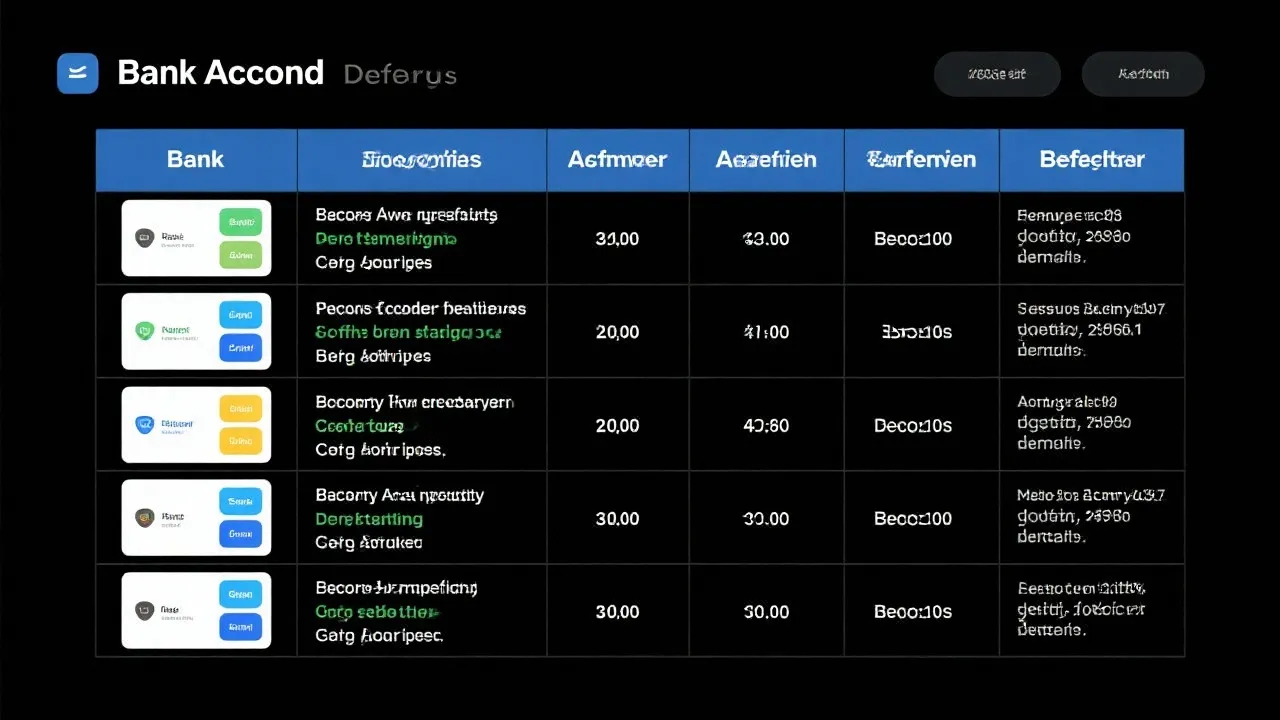Click the brown shield icon in the fourth row card
Viewport: 1280px width, 720px height.
point(143,518)
